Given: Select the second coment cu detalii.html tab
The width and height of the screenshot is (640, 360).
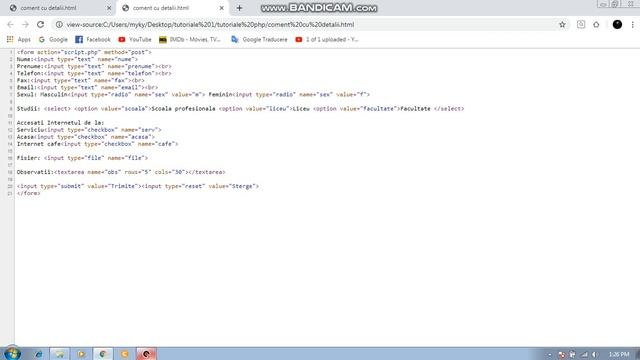Looking at the screenshot, I should pyautogui.click(x=171, y=8).
